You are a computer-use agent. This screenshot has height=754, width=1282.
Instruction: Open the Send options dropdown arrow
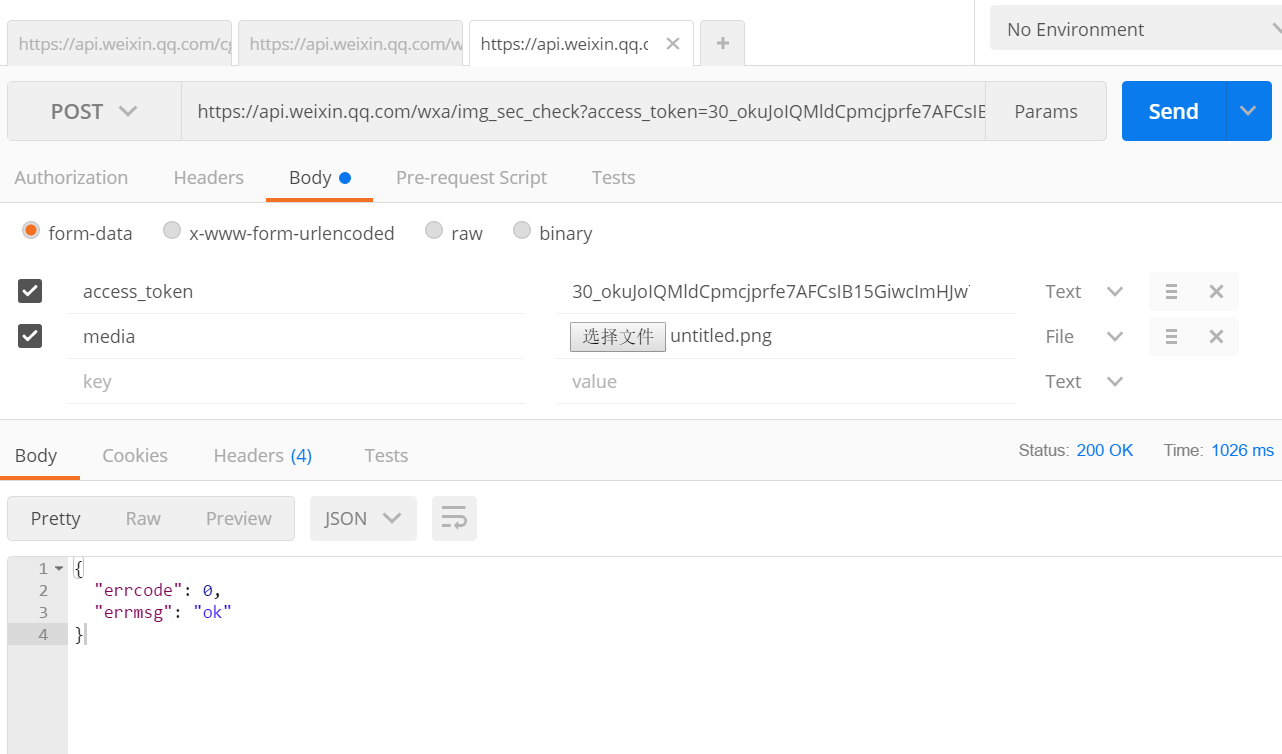click(x=1248, y=111)
